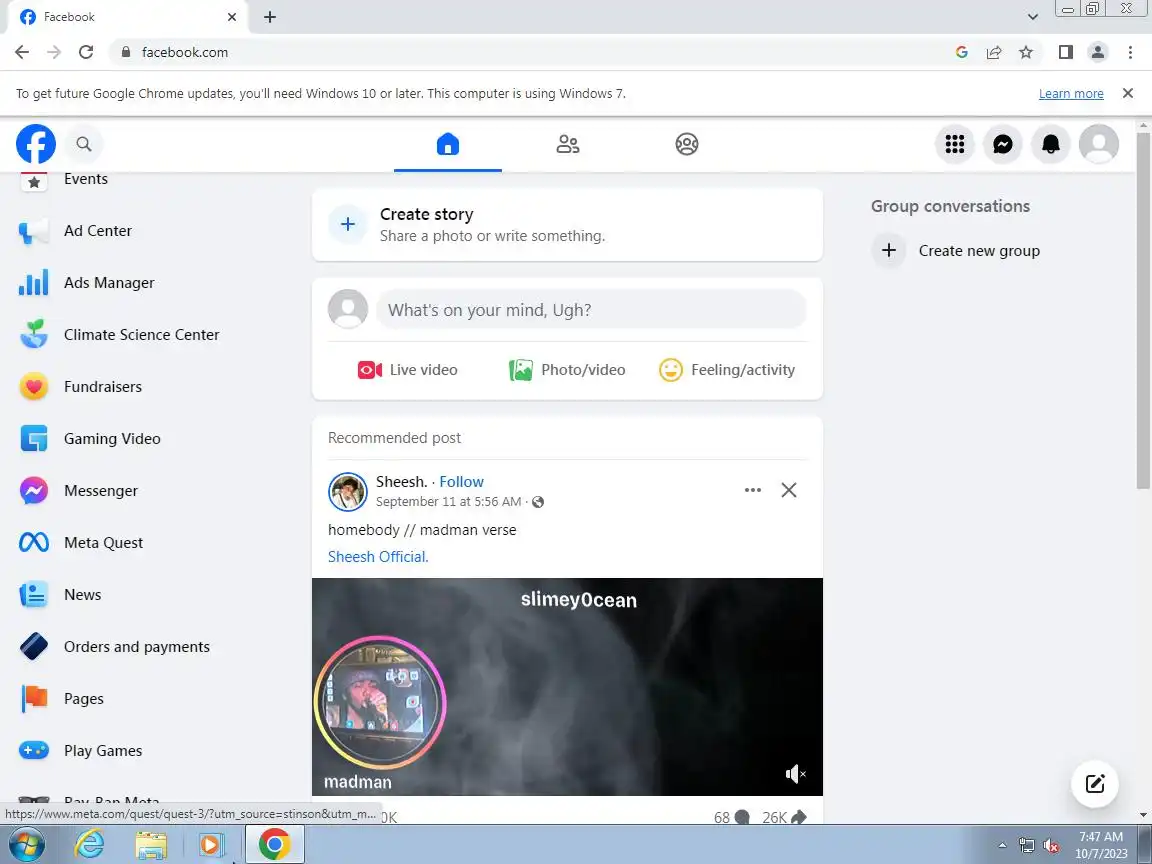Image resolution: width=1152 pixels, height=864 pixels.
Task: Click the 26K shares icon
Action: [x=799, y=817]
